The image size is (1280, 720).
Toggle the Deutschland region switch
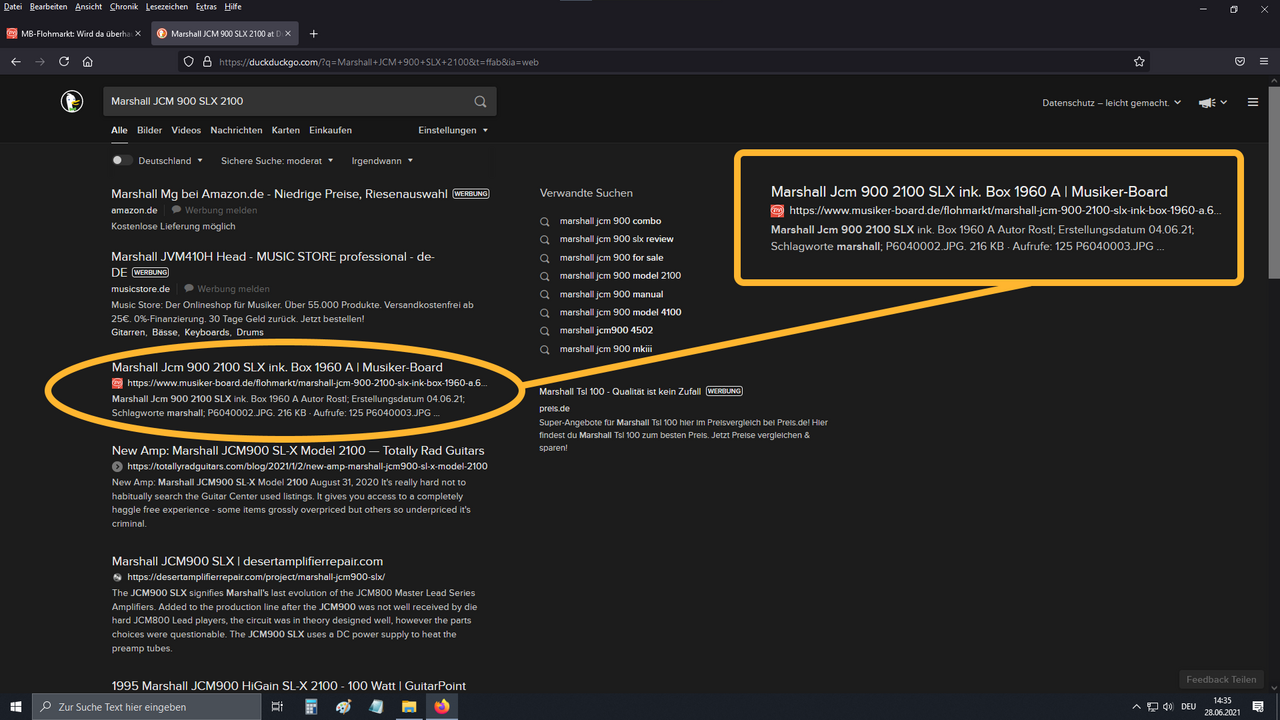122,160
